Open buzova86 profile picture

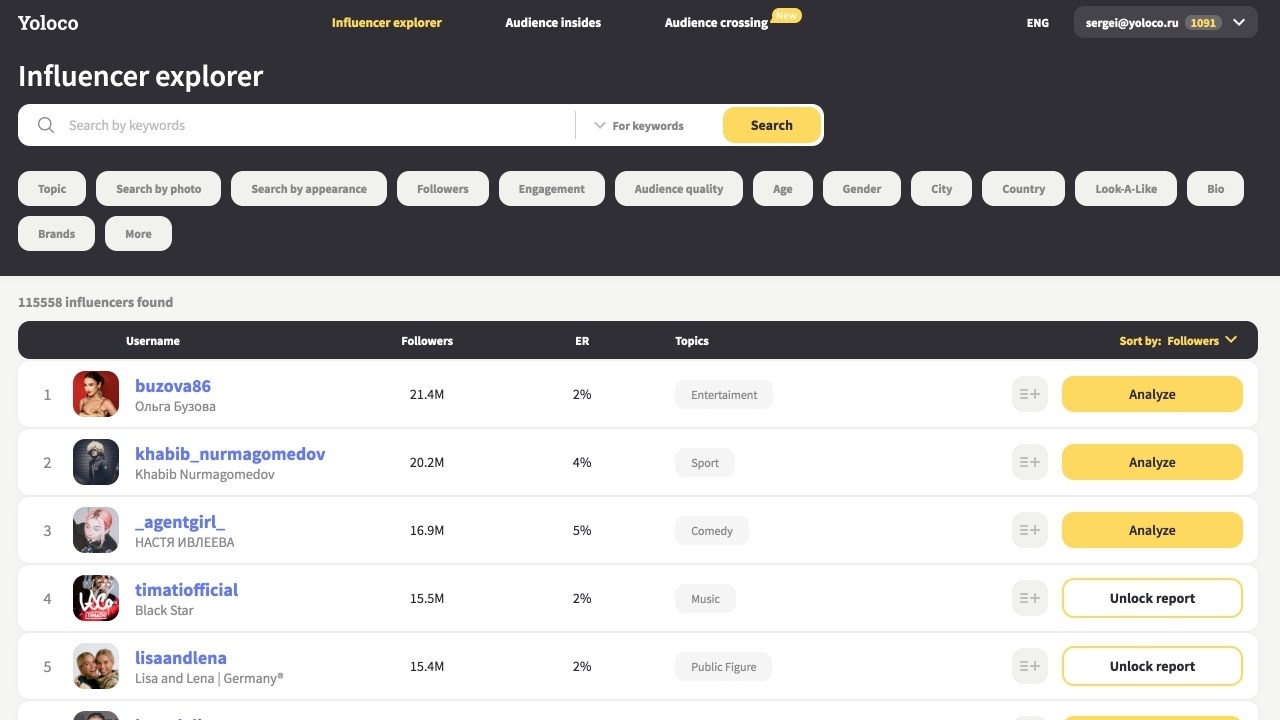pyautogui.click(x=96, y=394)
